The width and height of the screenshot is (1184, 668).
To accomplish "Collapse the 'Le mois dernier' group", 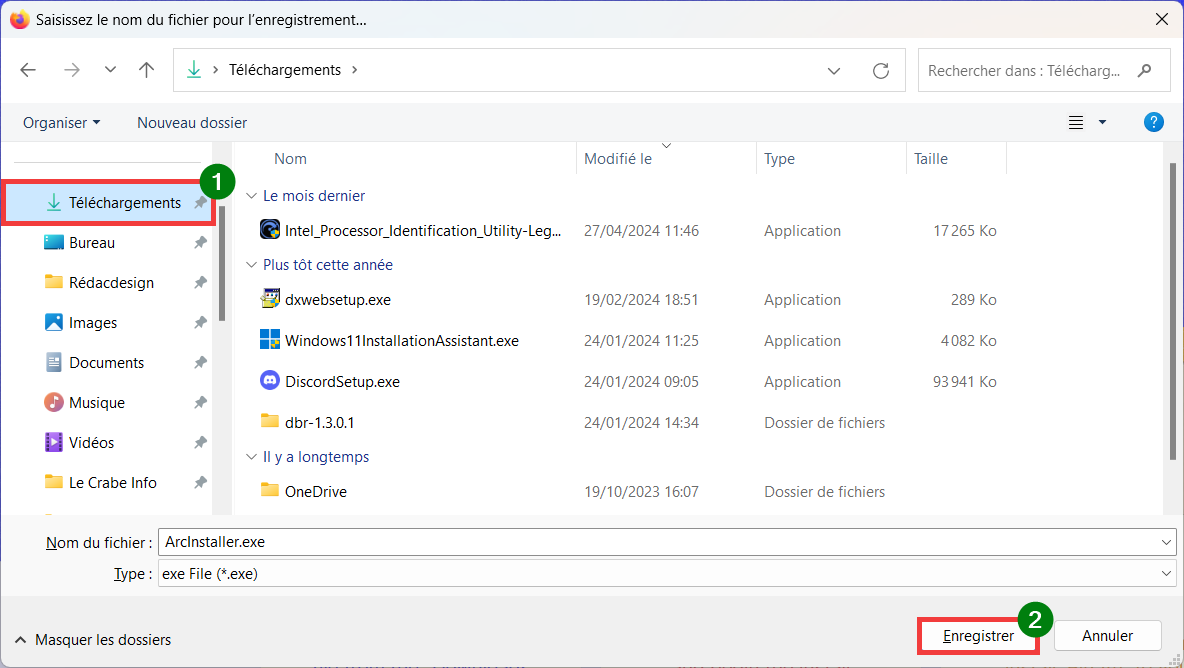I will click(x=251, y=197).
